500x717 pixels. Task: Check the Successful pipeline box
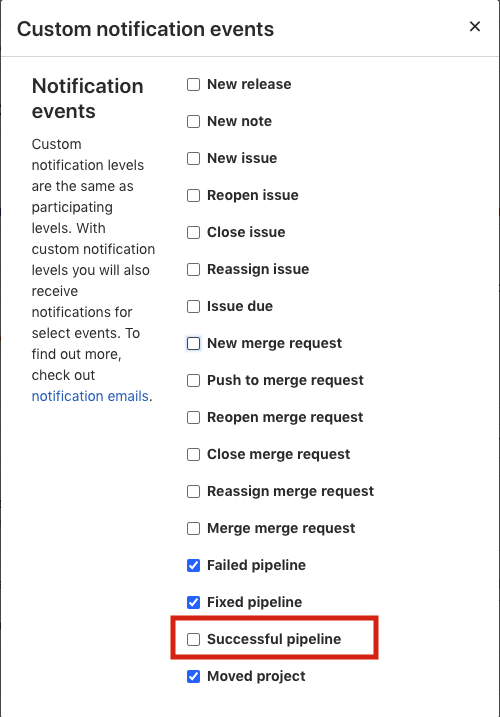tap(194, 639)
